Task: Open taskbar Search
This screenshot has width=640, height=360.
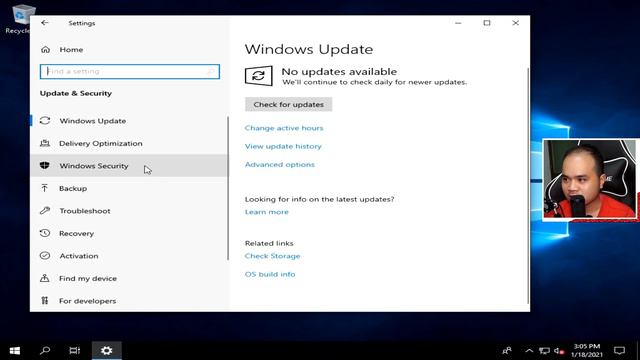Action: [x=45, y=351]
